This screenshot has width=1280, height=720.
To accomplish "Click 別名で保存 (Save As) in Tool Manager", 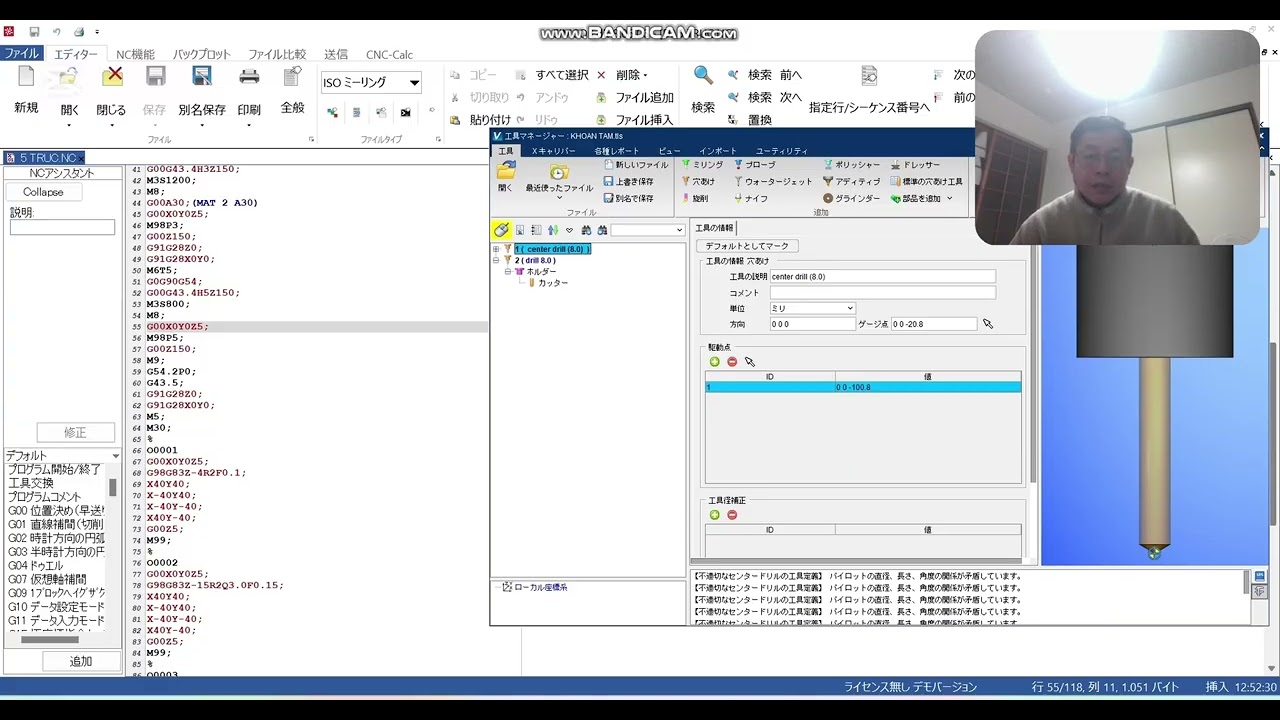I will [x=629, y=199].
